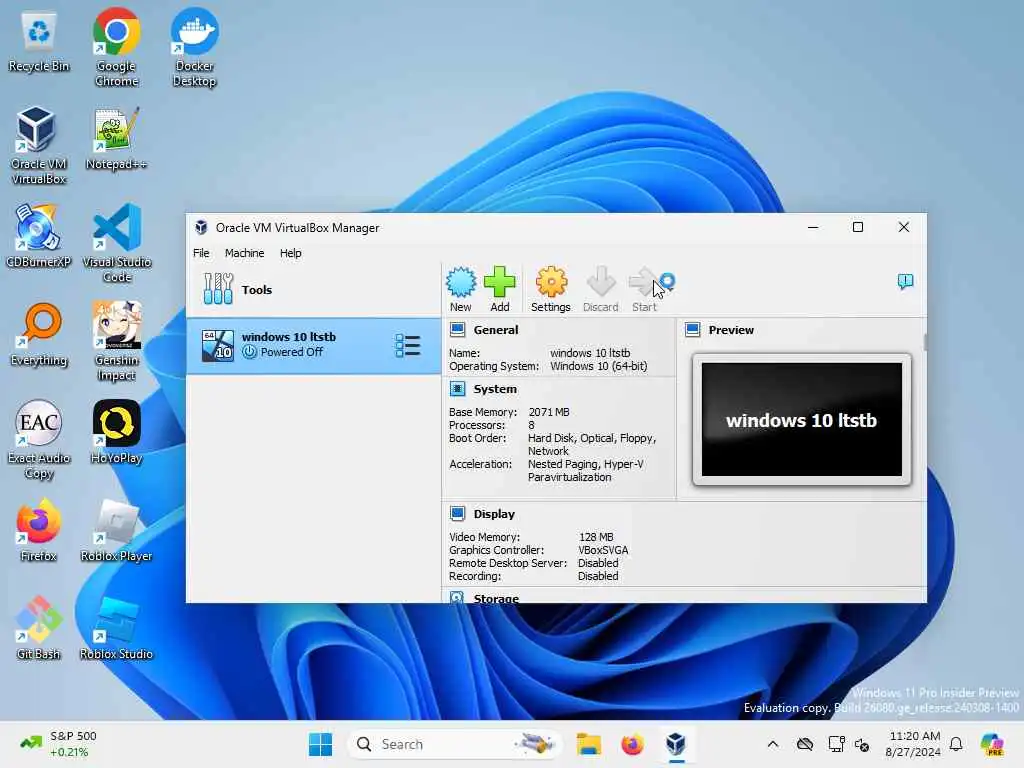
Task: Click the VirtualBox taskbar icon
Action: click(676, 744)
